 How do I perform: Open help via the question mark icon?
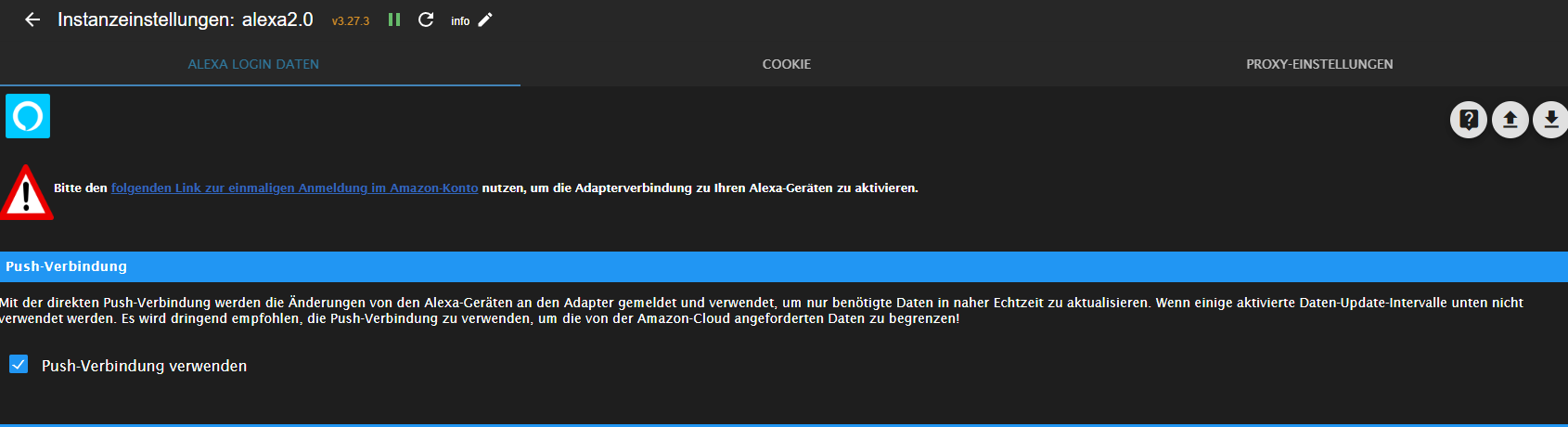pos(1468,119)
